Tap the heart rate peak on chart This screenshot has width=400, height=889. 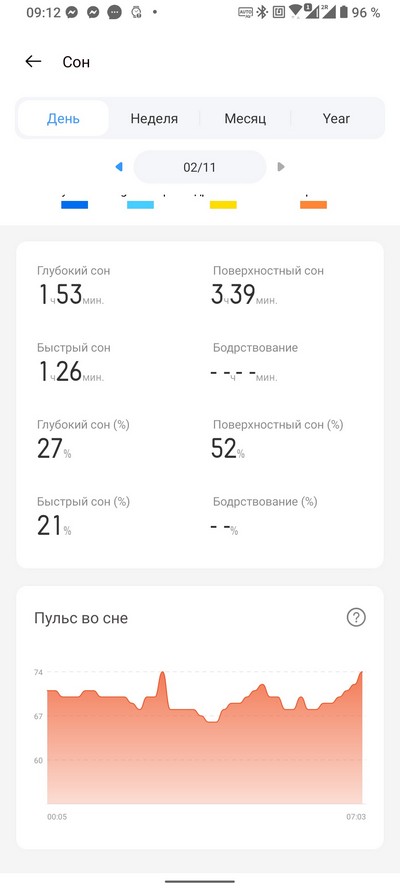162,674
